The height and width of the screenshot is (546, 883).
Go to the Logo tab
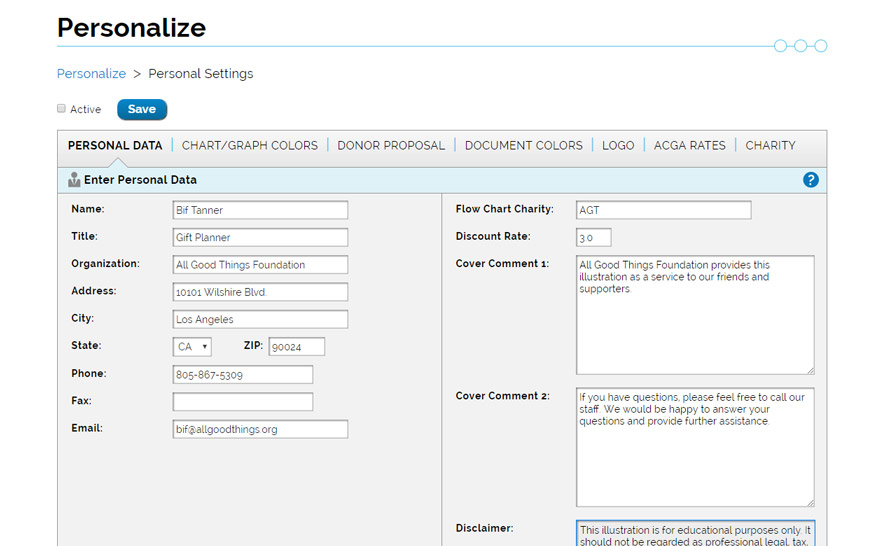pyautogui.click(x=618, y=146)
